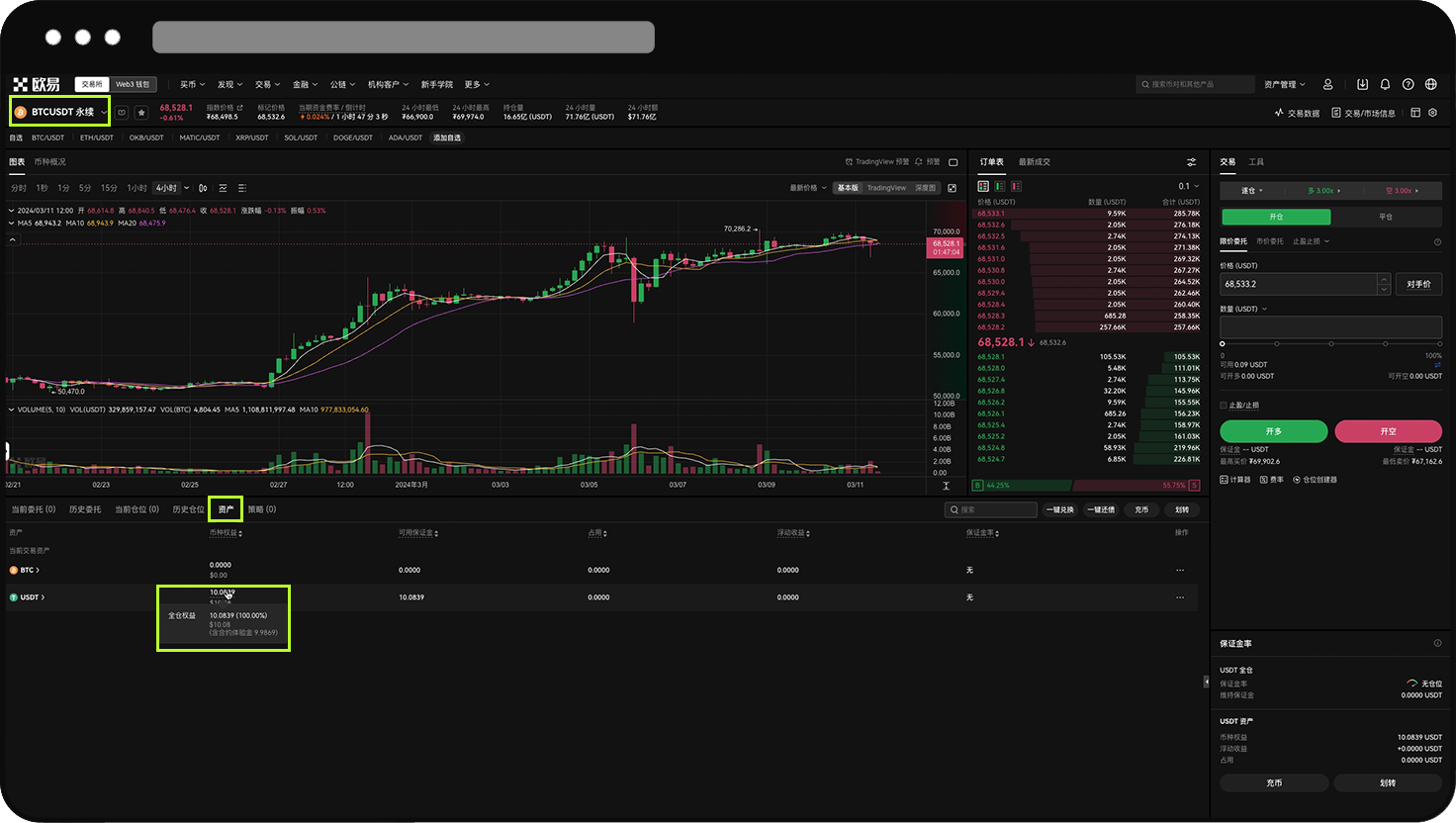1456x823 pixels.
Task: Click the favorite star icon beside BTCUSDT
Action: (x=141, y=113)
